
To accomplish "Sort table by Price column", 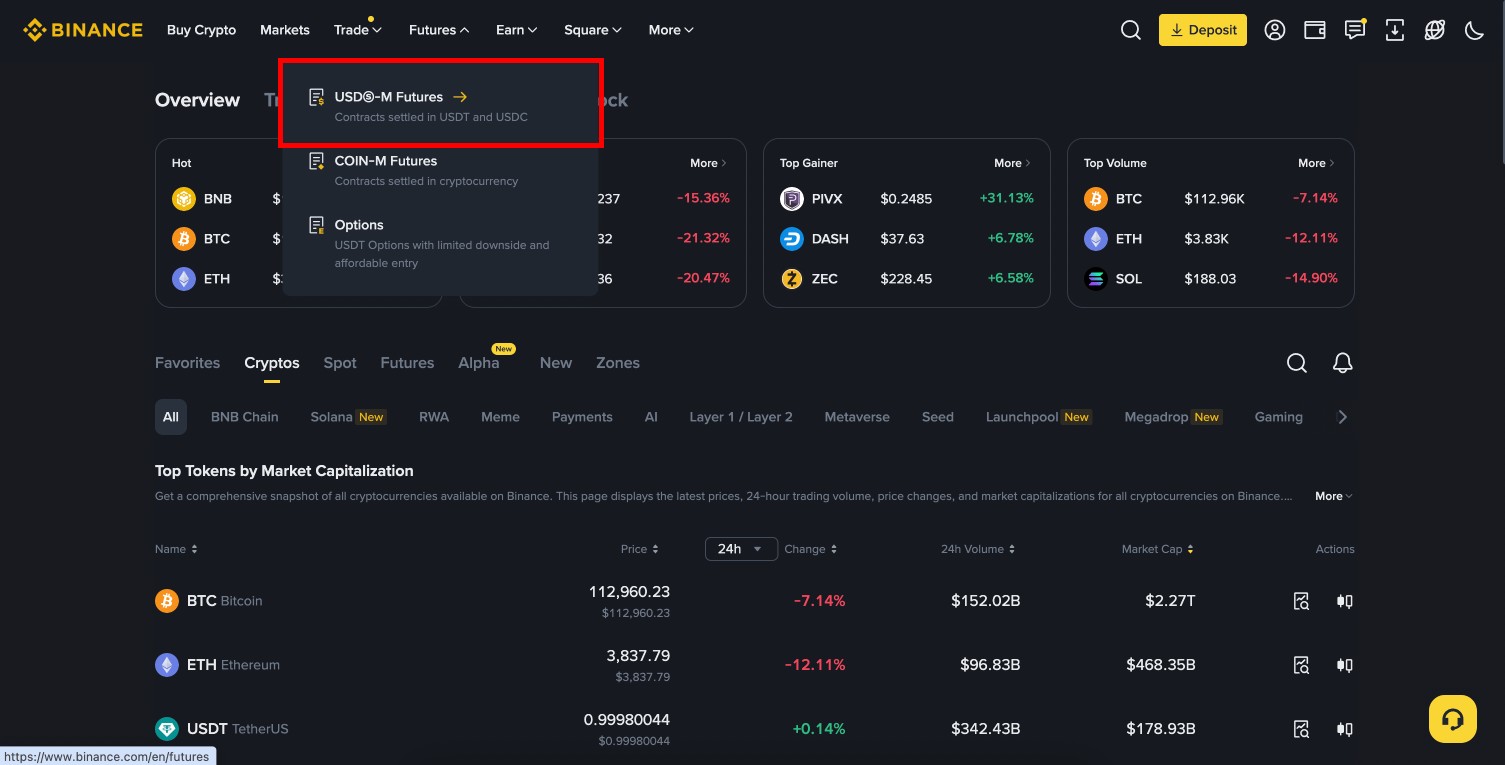I will [x=640, y=549].
